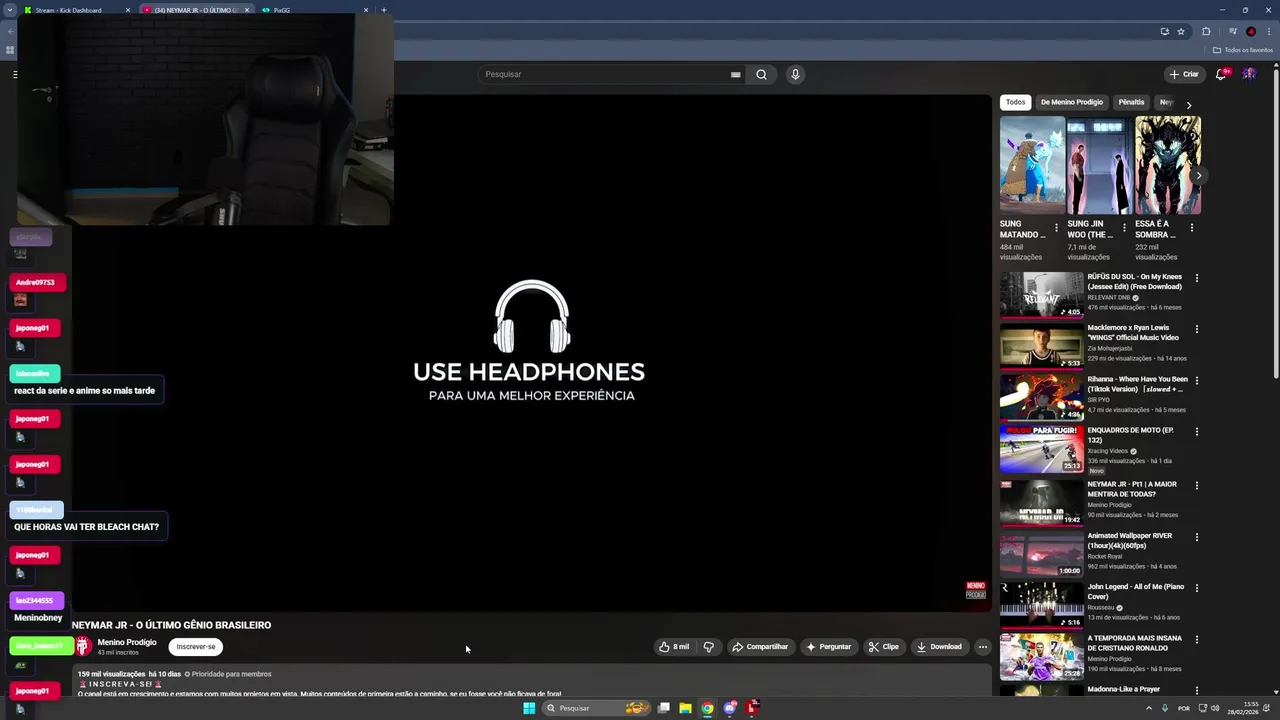
Task: Show next filter chips with arrow
Action: point(1188,105)
